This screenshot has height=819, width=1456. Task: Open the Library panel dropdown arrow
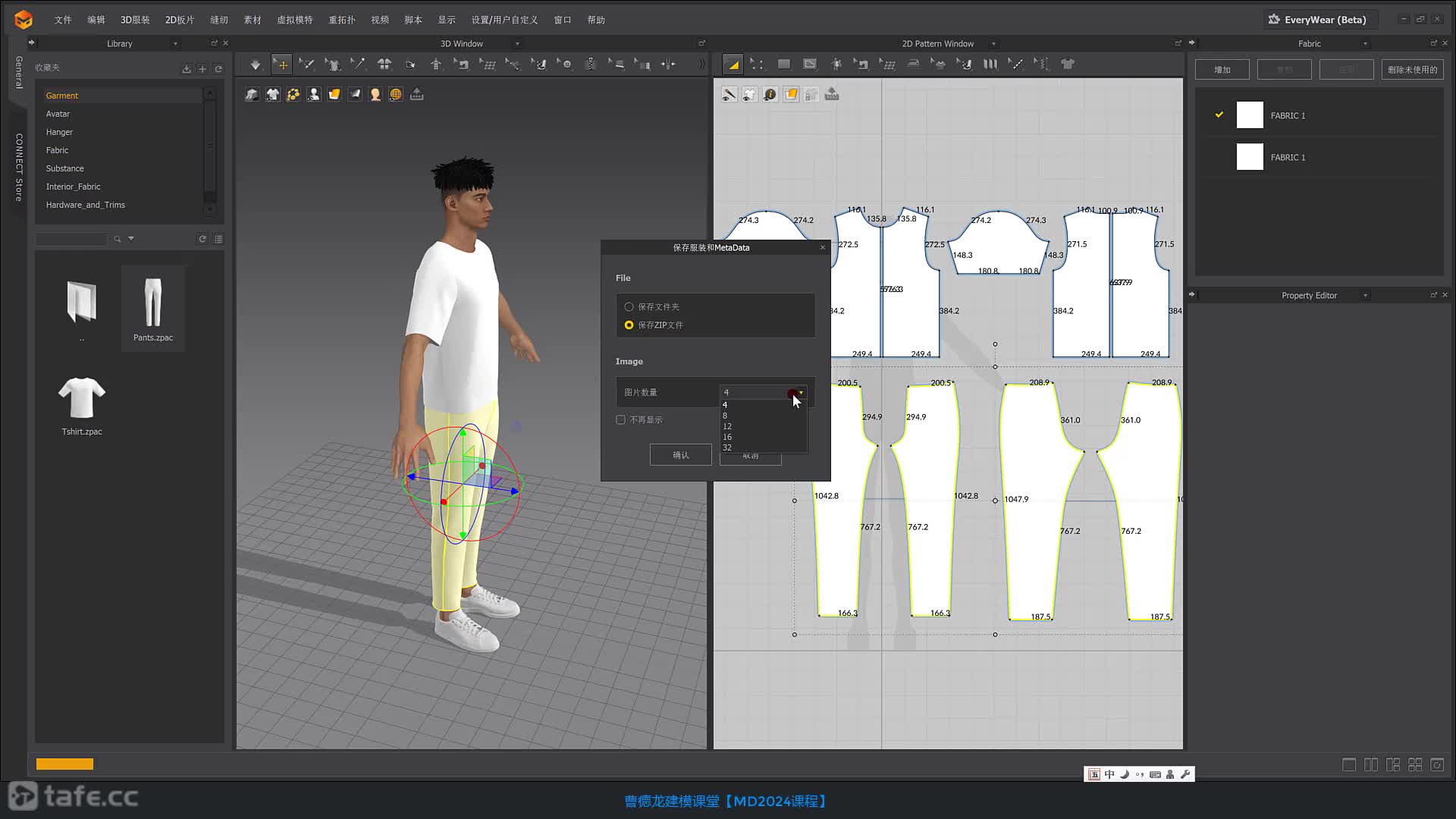click(x=175, y=44)
